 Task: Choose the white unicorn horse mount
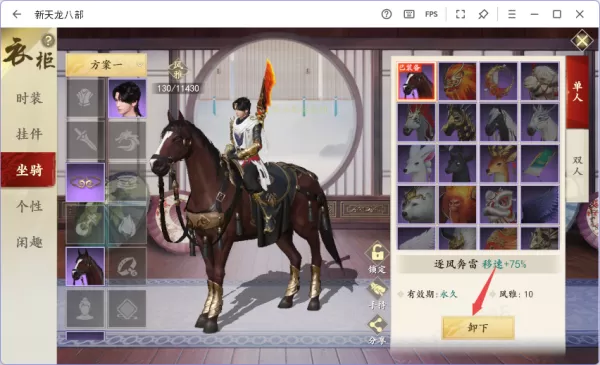(x=540, y=123)
